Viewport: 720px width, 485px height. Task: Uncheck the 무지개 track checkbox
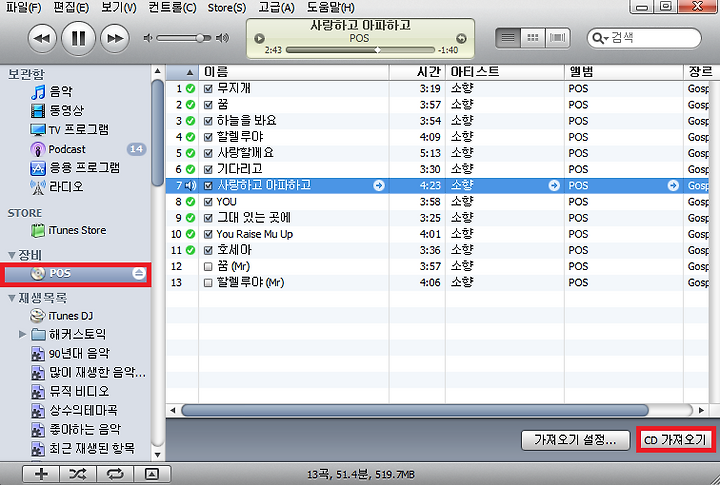pos(208,89)
